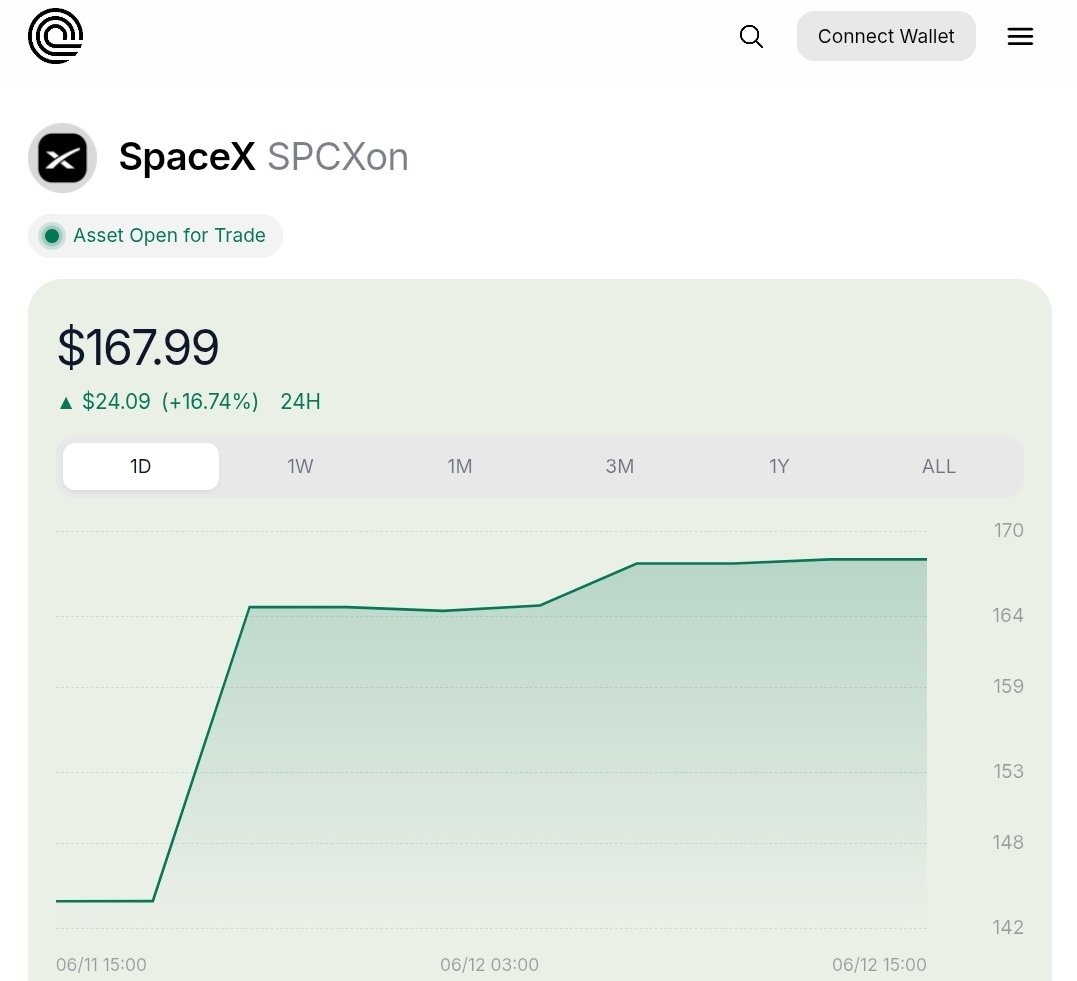This screenshot has width=1077, height=981.
Task: Click the Asset Open for Trade badge
Action: 155,236
